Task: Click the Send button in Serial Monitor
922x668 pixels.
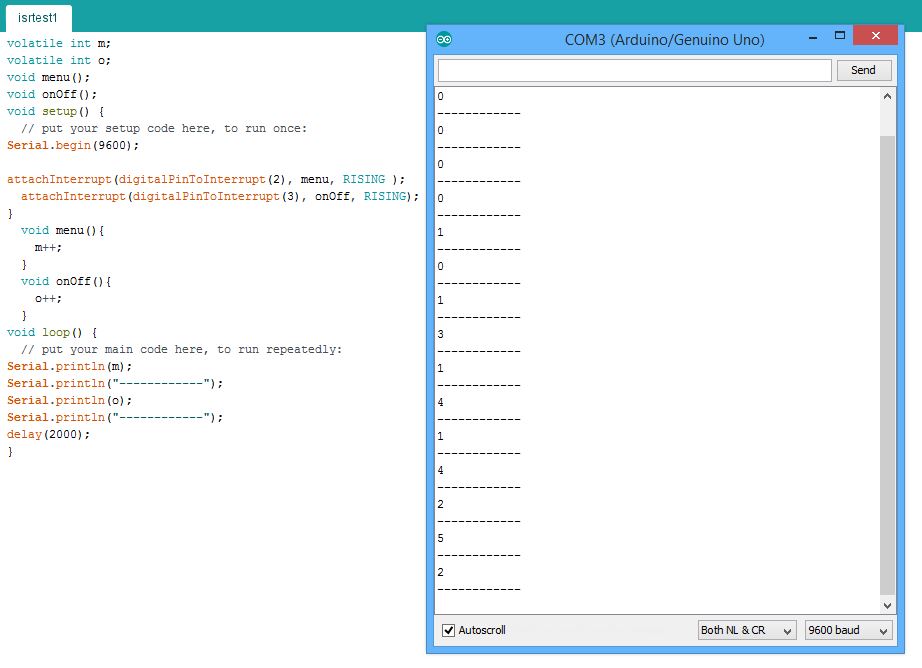Action: point(862,70)
